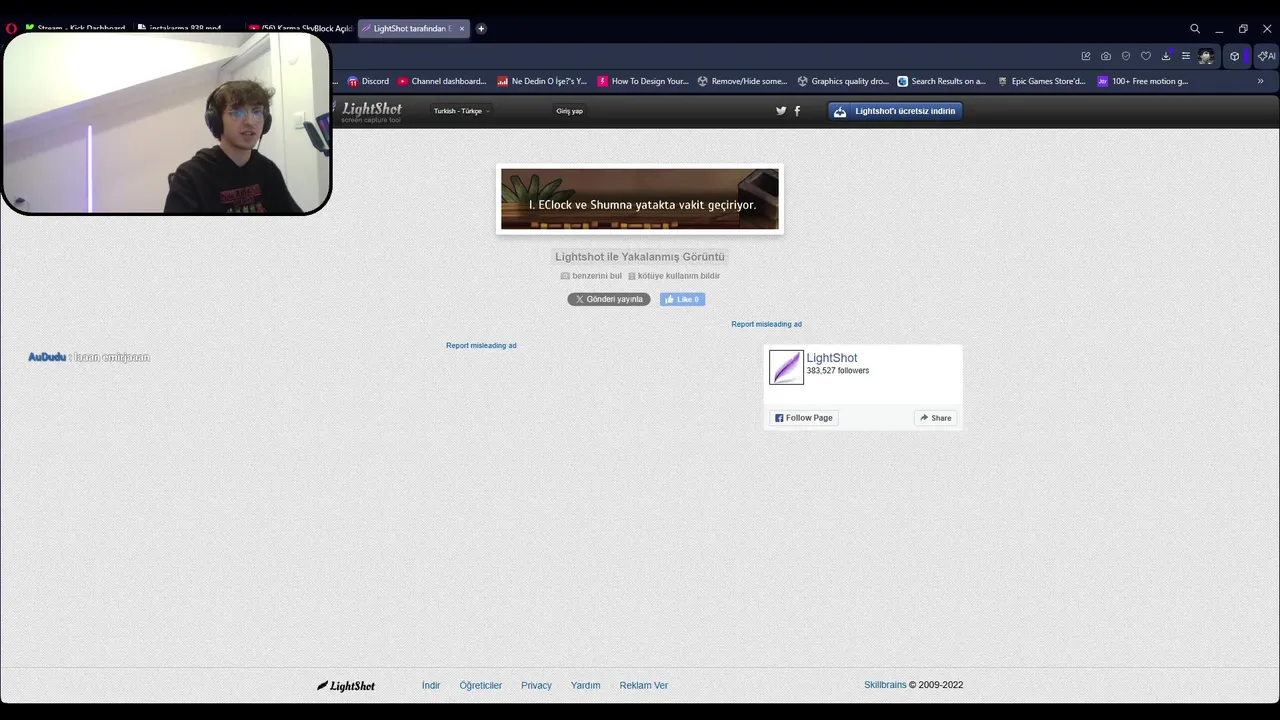The image size is (1280, 720).
Task: Open the LightShot Facebook page title link
Action: (x=832, y=358)
